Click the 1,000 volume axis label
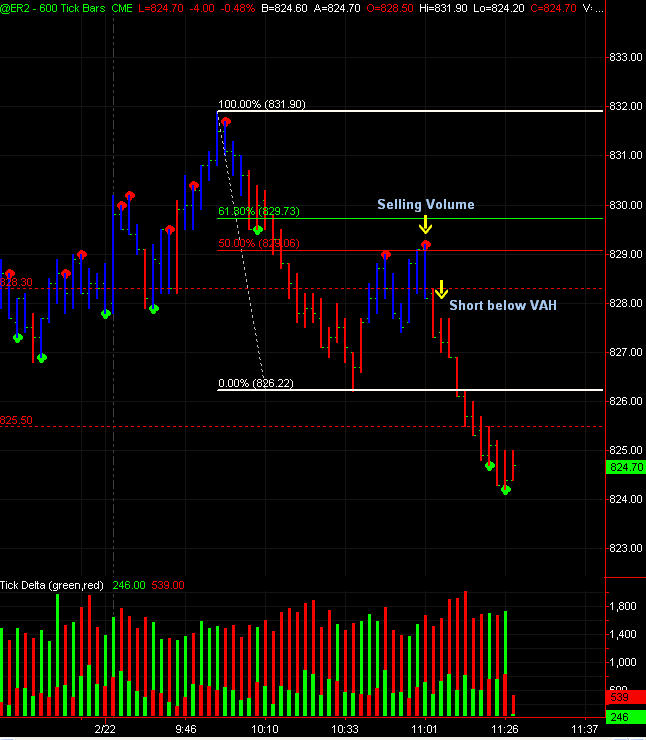The image size is (646, 740). [x=623, y=663]
